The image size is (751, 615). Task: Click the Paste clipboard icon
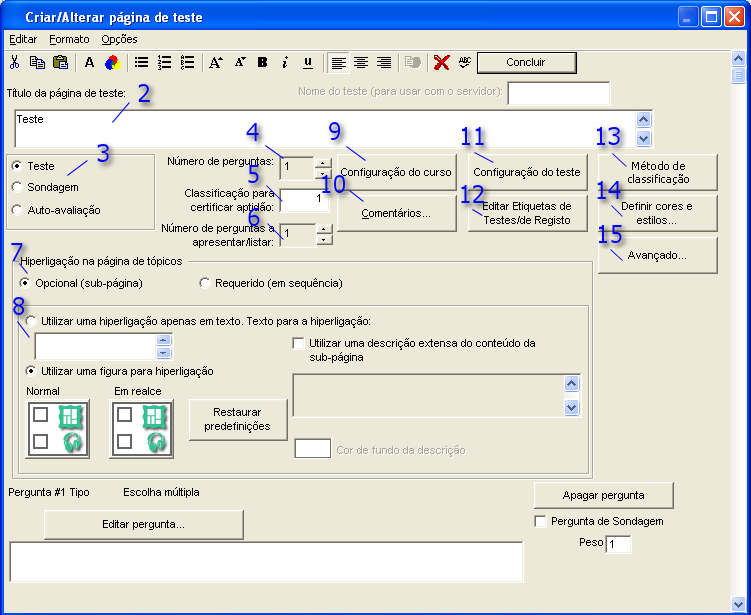(60, 62)
